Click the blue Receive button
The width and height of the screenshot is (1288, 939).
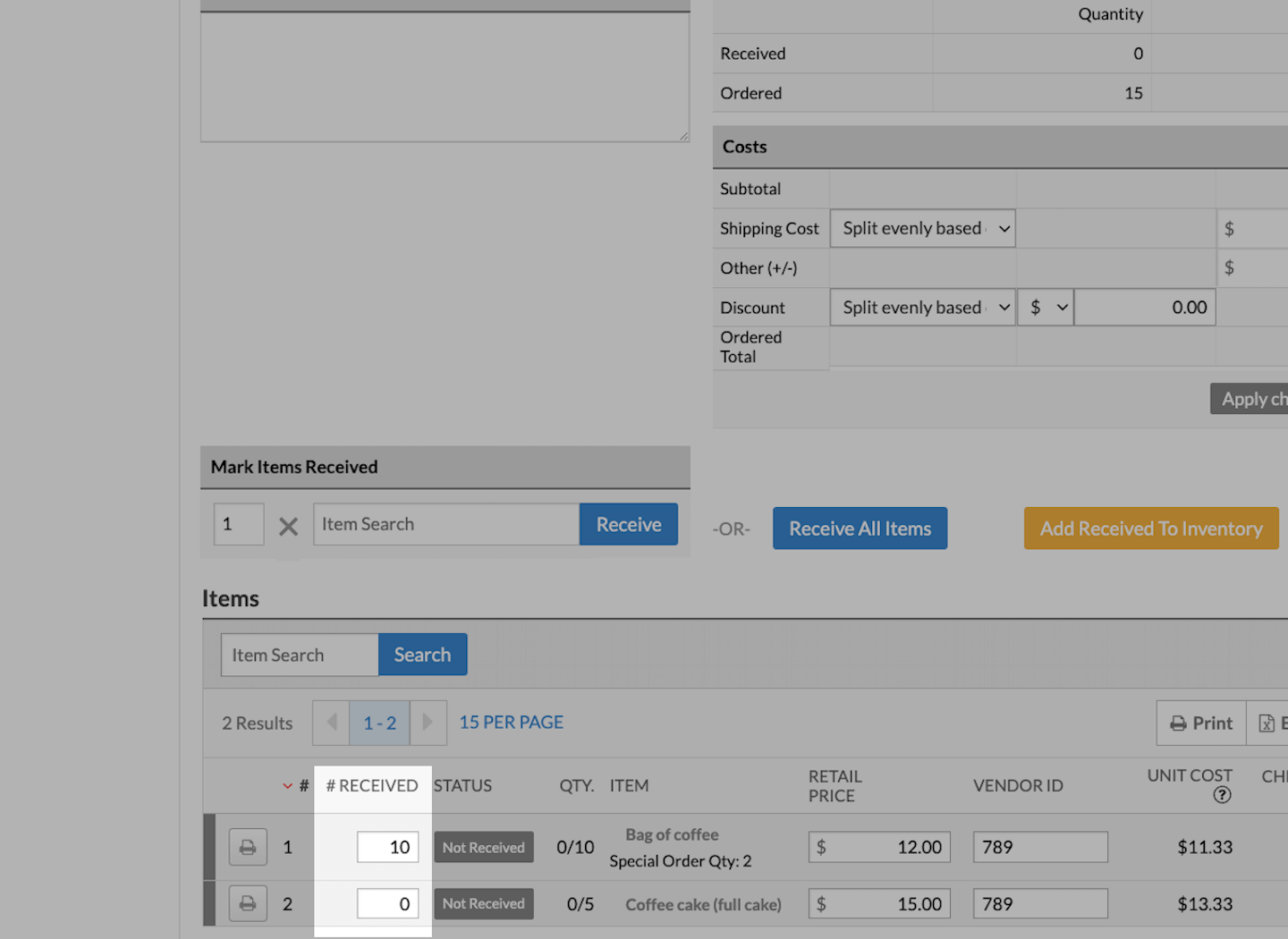point(628,525)
